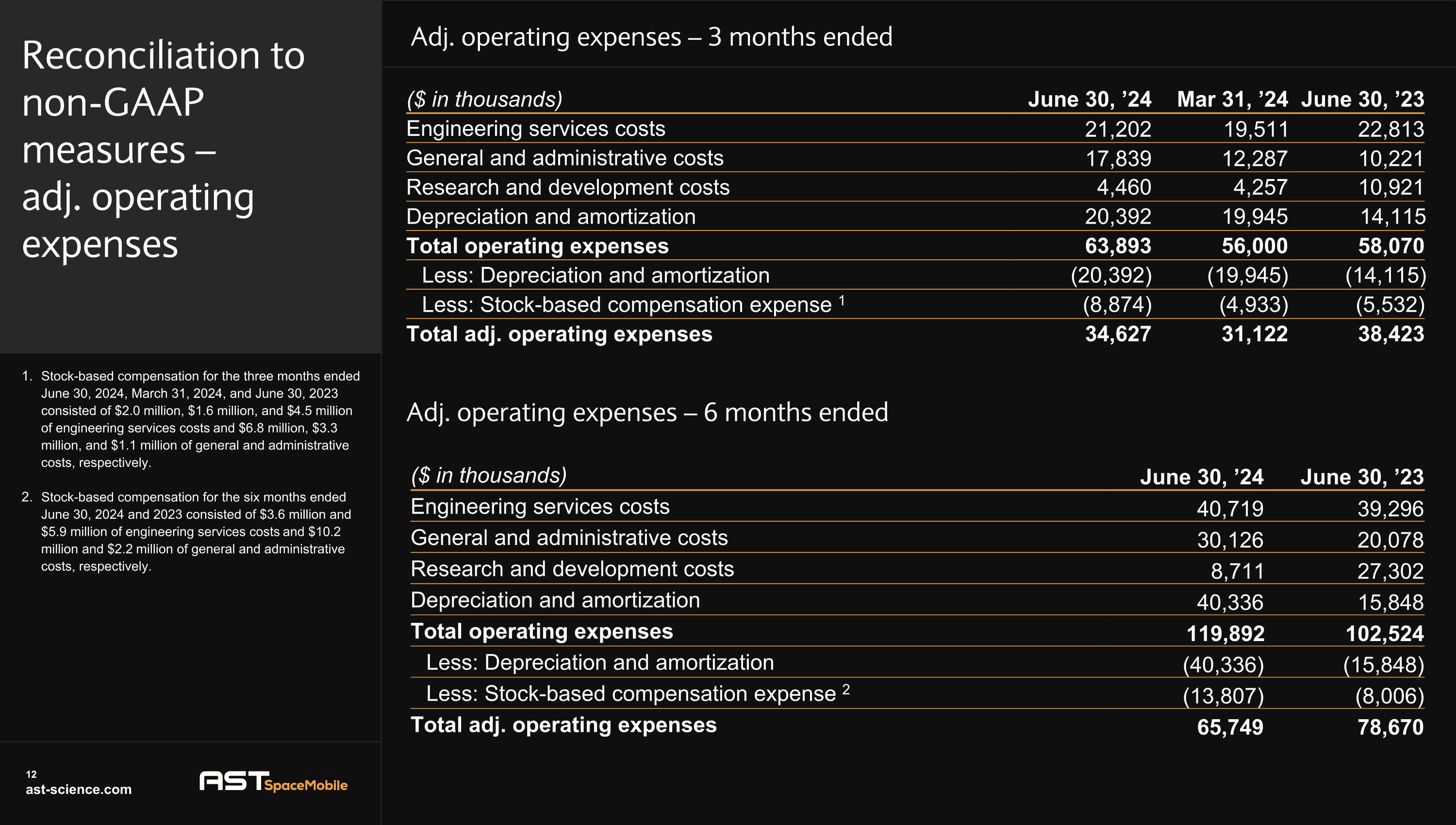The height and width of the screenshot is (825, 1456).
Task: Click the slide page number 12
Action: coord(31,774)
